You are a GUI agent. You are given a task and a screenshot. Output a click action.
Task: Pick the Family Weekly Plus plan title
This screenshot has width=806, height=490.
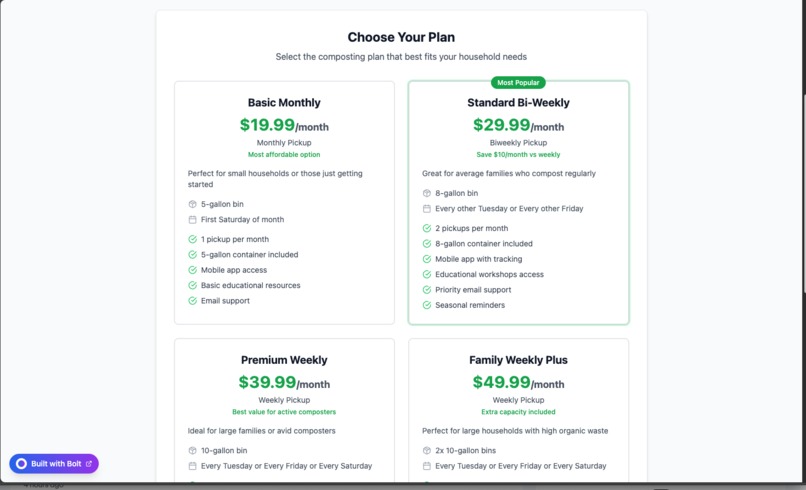coord(518,360)
